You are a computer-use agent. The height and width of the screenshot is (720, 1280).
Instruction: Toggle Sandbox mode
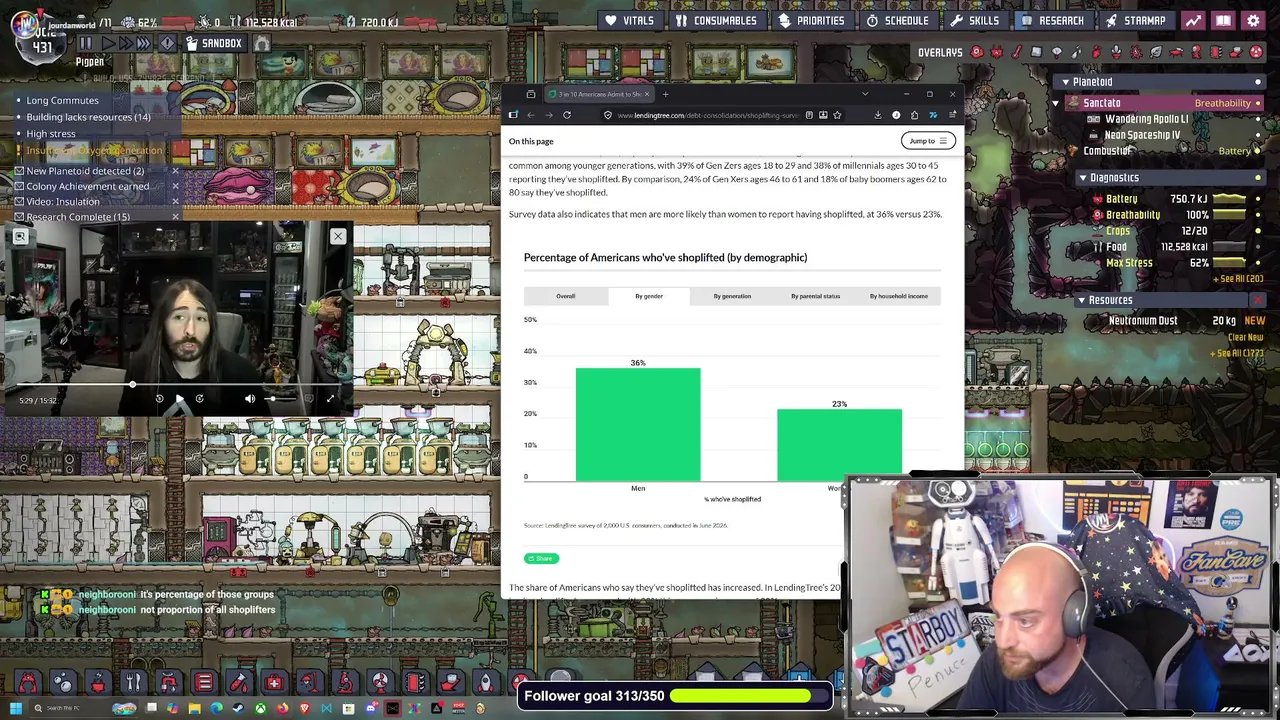pos(213,43)
